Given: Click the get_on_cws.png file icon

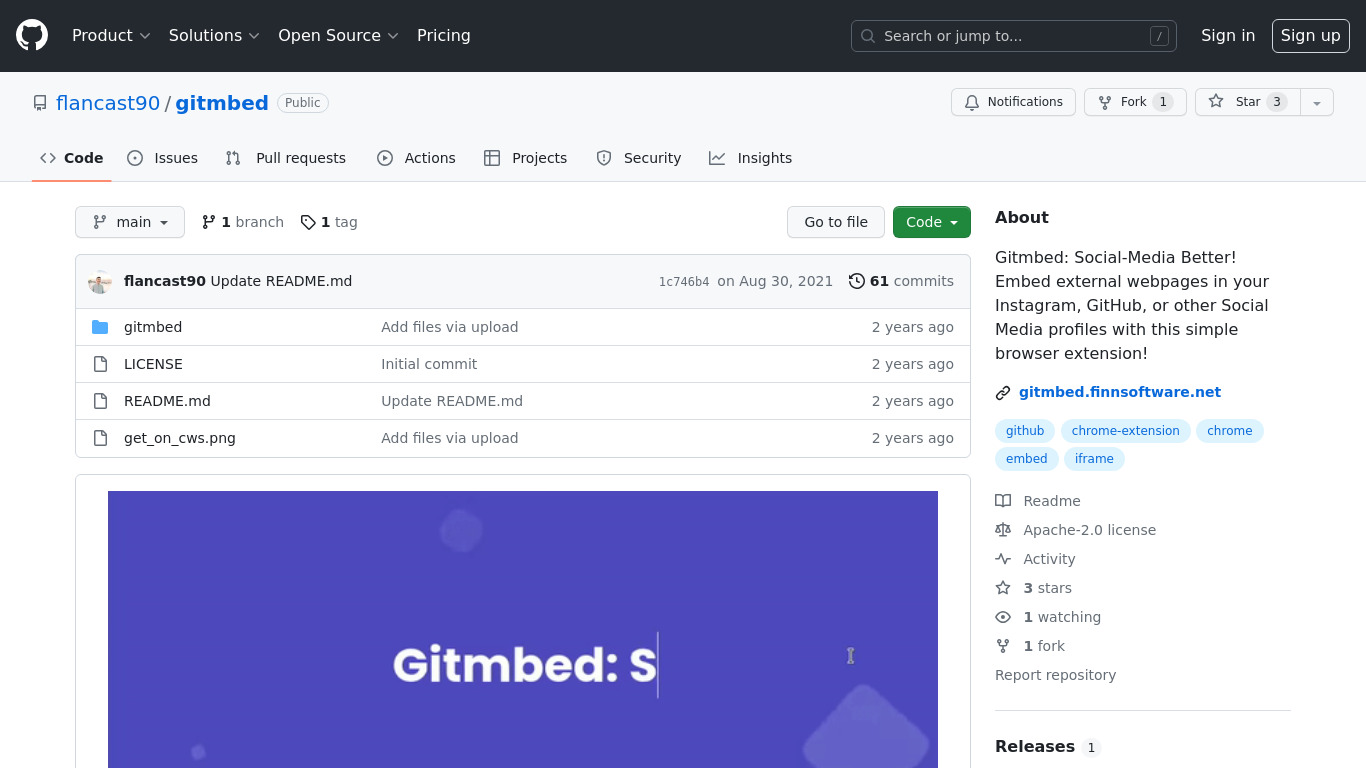Looking at the screenshot, I should pyautogui.click(x=100, y=438).
